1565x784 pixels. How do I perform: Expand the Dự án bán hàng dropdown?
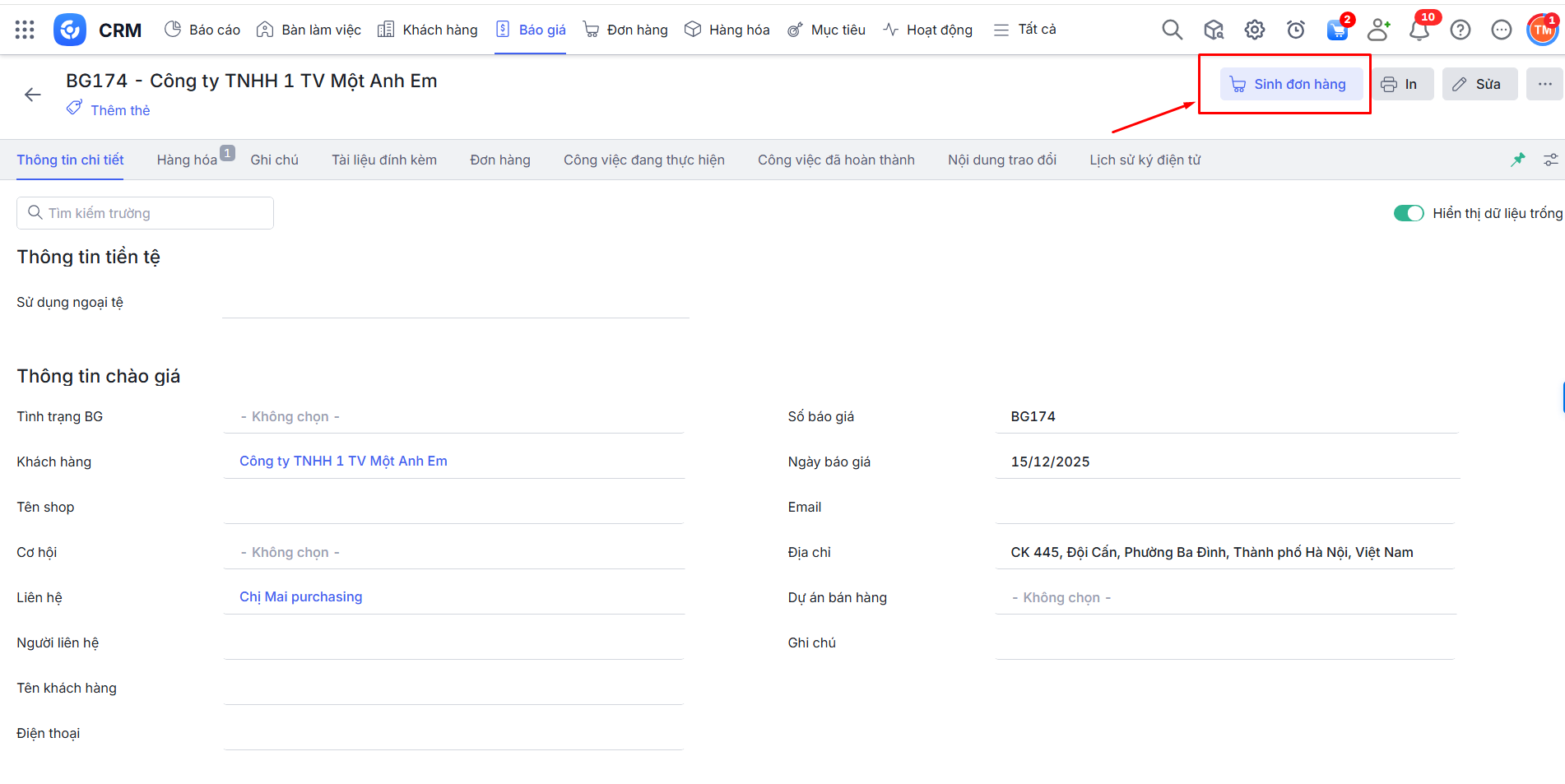(1225, 598)
